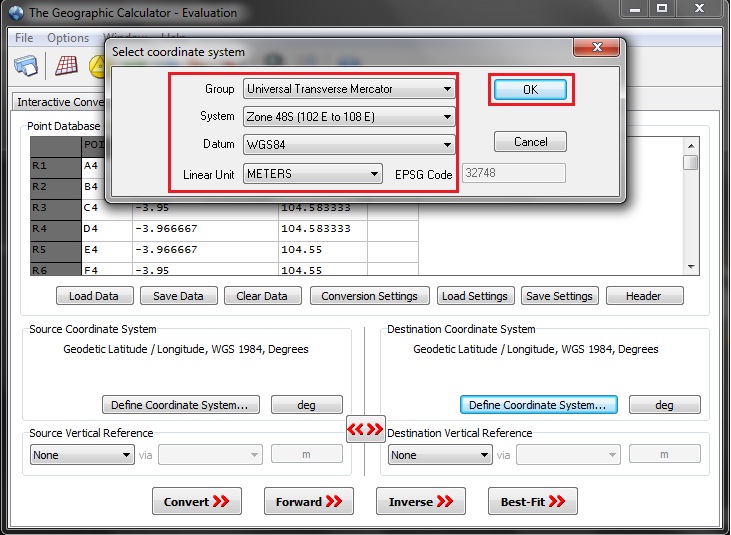This screenshot has width=731, height=535.
Task: Click the 104.55 cell in row R6
Action: (x=323, y=269)
